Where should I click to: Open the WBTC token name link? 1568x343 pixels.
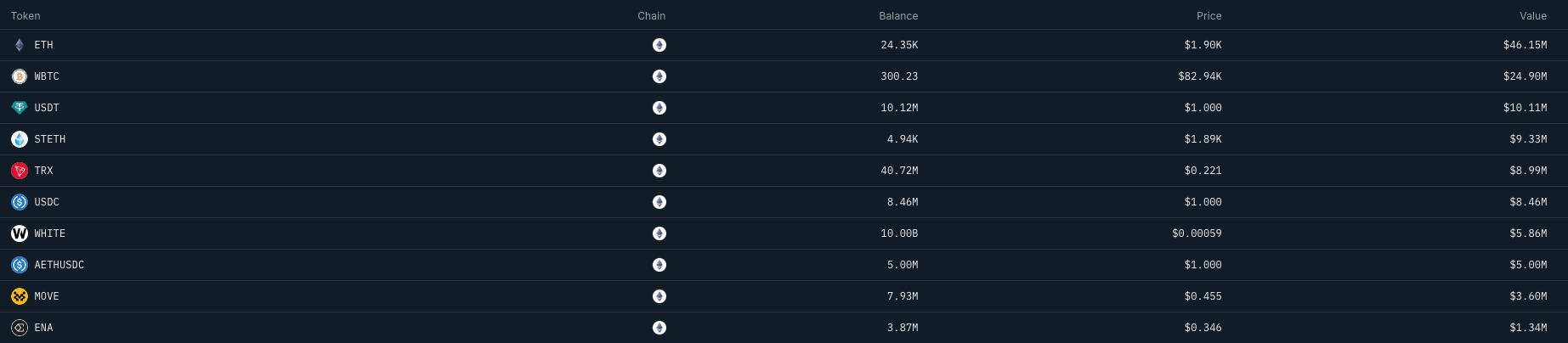coord(47,76)
